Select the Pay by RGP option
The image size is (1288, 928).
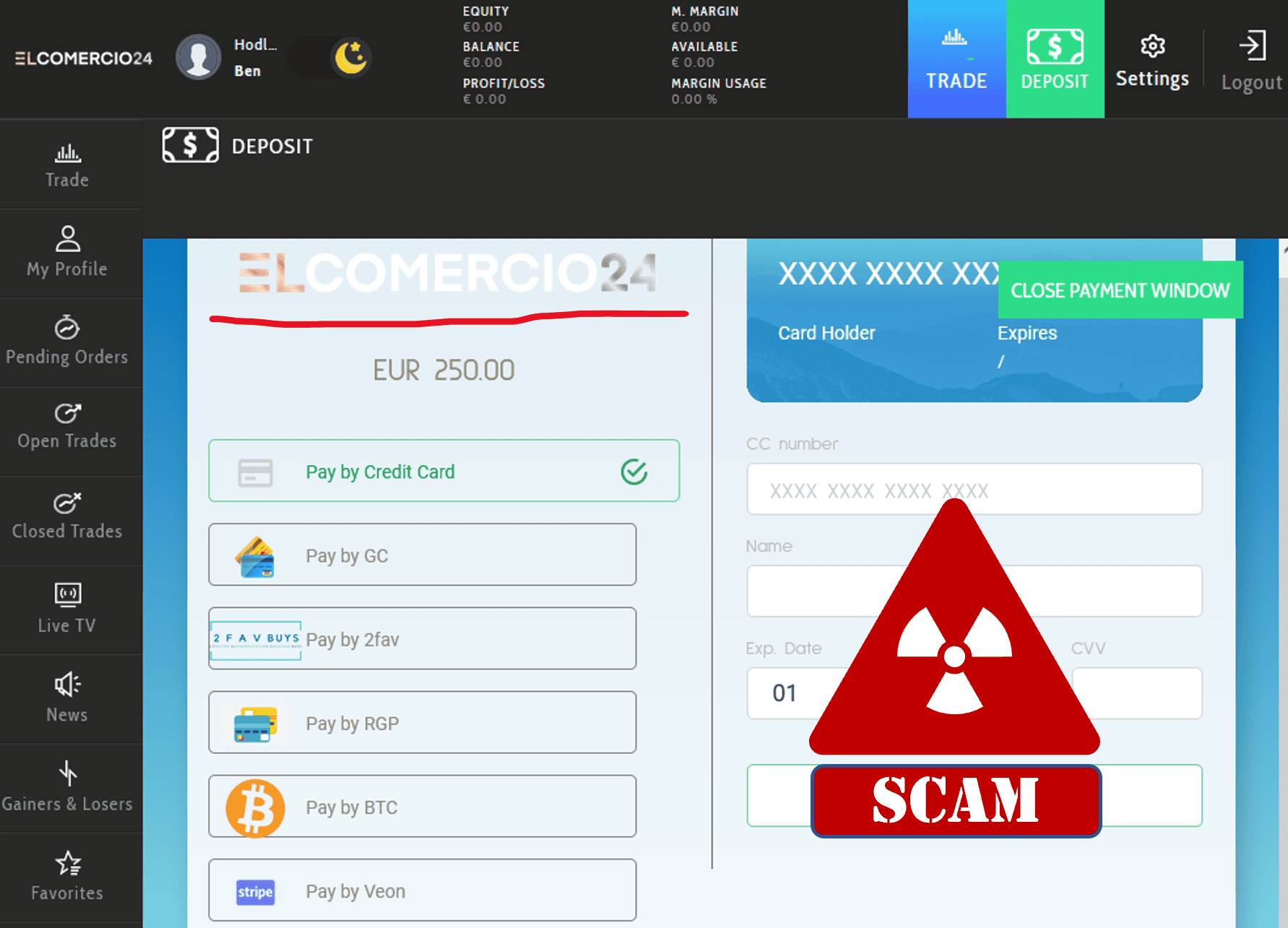click(x=422, y=722)
